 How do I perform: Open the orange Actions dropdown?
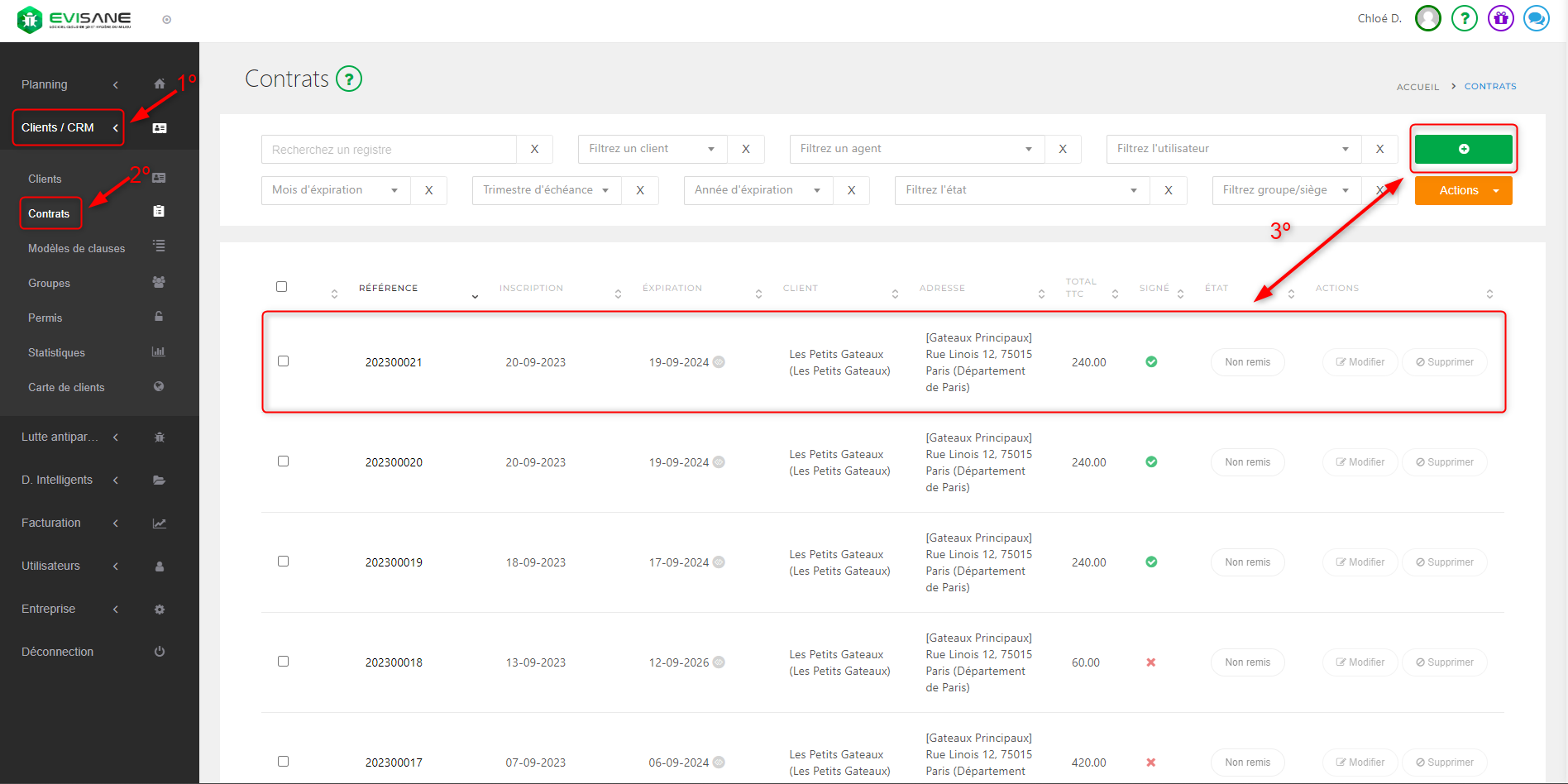click(x=1463, y=190)
